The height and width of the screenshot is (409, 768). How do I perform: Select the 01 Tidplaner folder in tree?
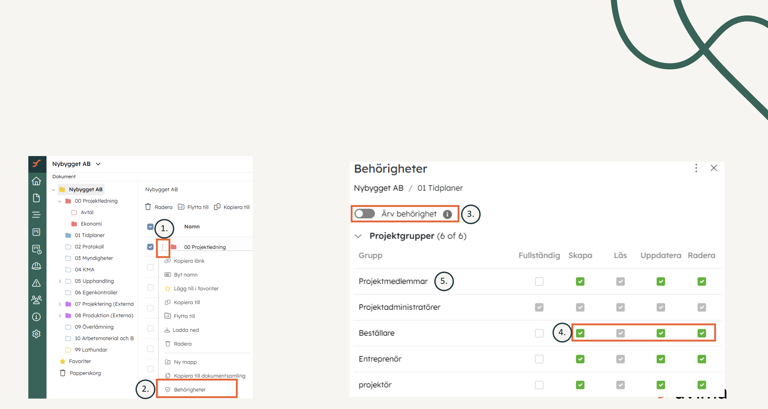[89, 235]
